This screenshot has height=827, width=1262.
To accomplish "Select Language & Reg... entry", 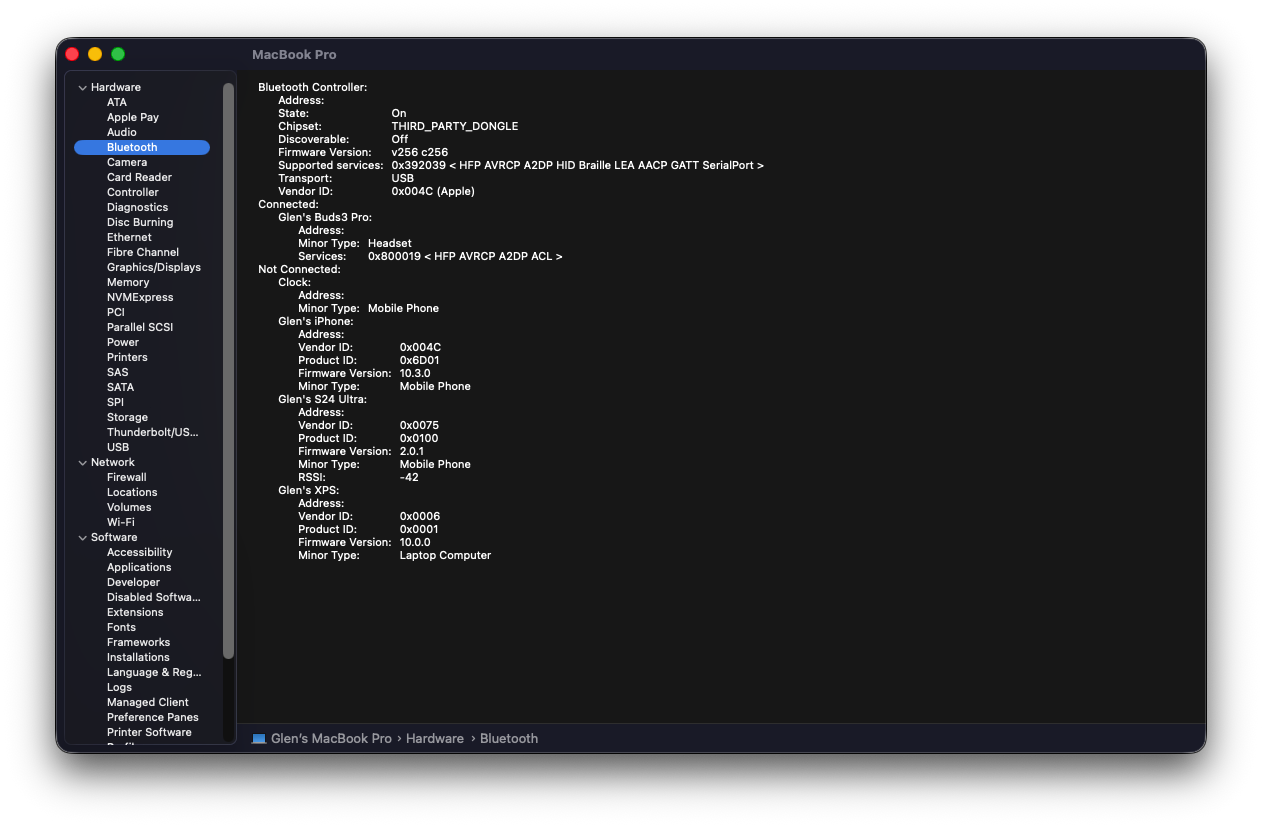I will pos(154,672).
